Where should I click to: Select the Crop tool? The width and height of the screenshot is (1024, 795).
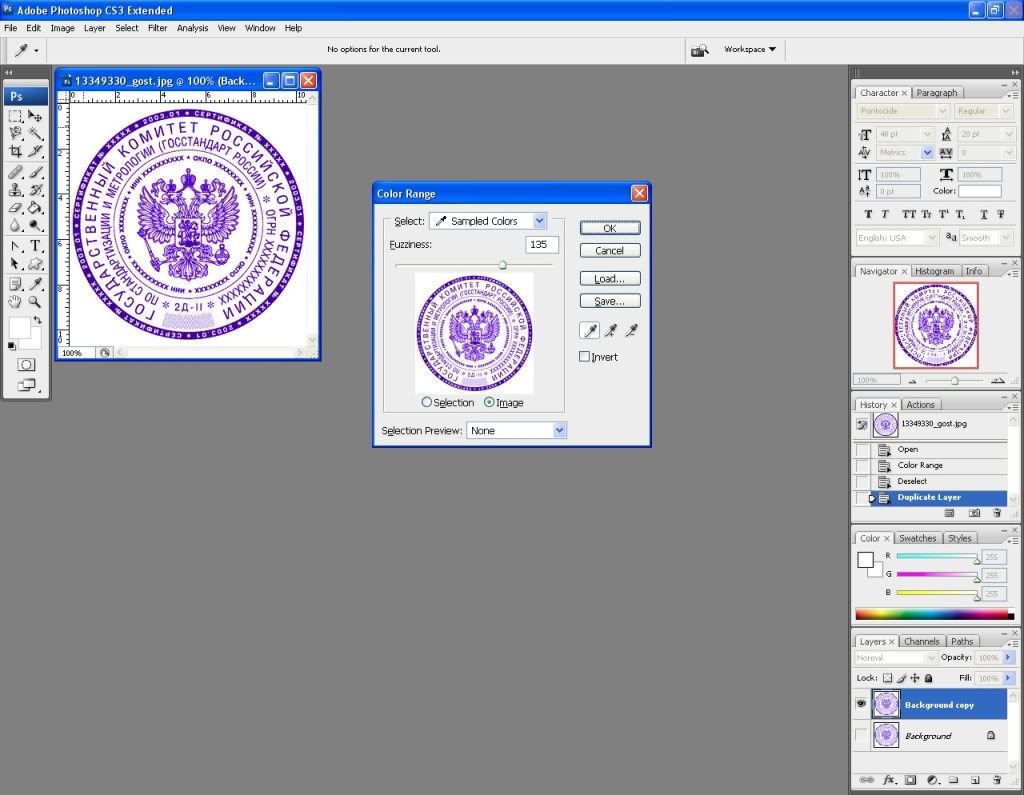click(x=15, y=152)
